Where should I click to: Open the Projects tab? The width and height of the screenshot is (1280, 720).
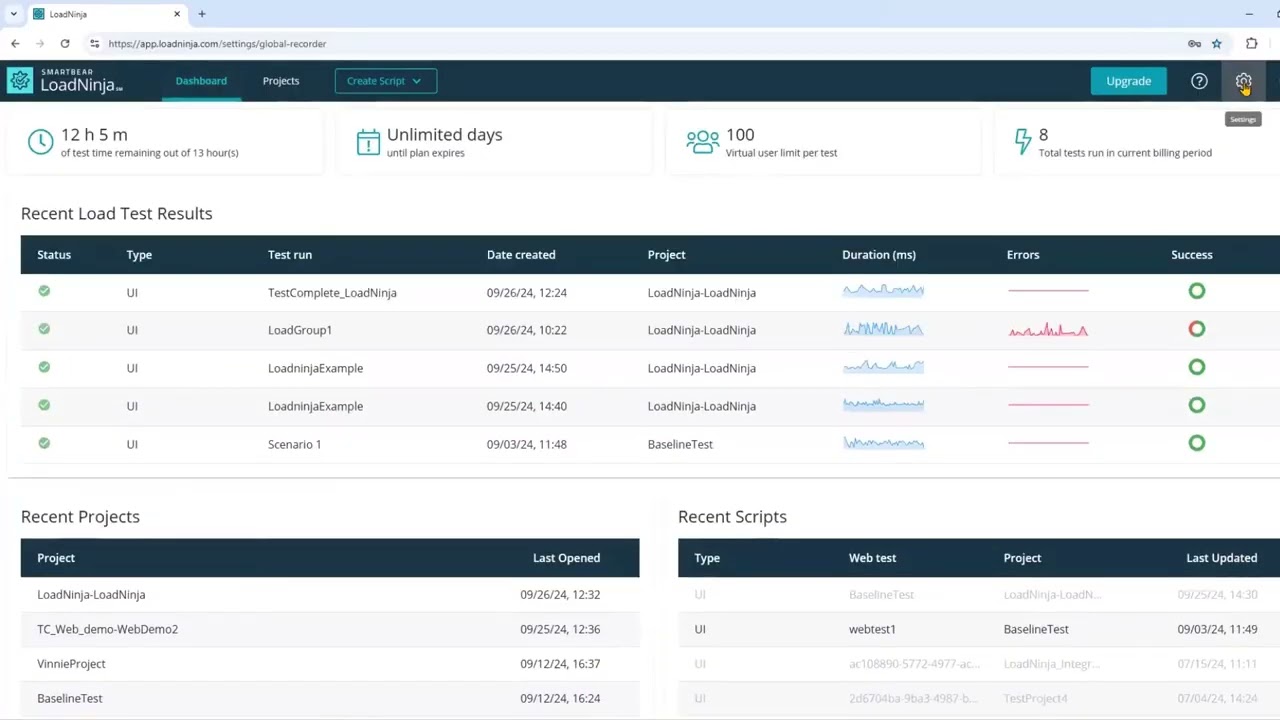click(281, 81)
